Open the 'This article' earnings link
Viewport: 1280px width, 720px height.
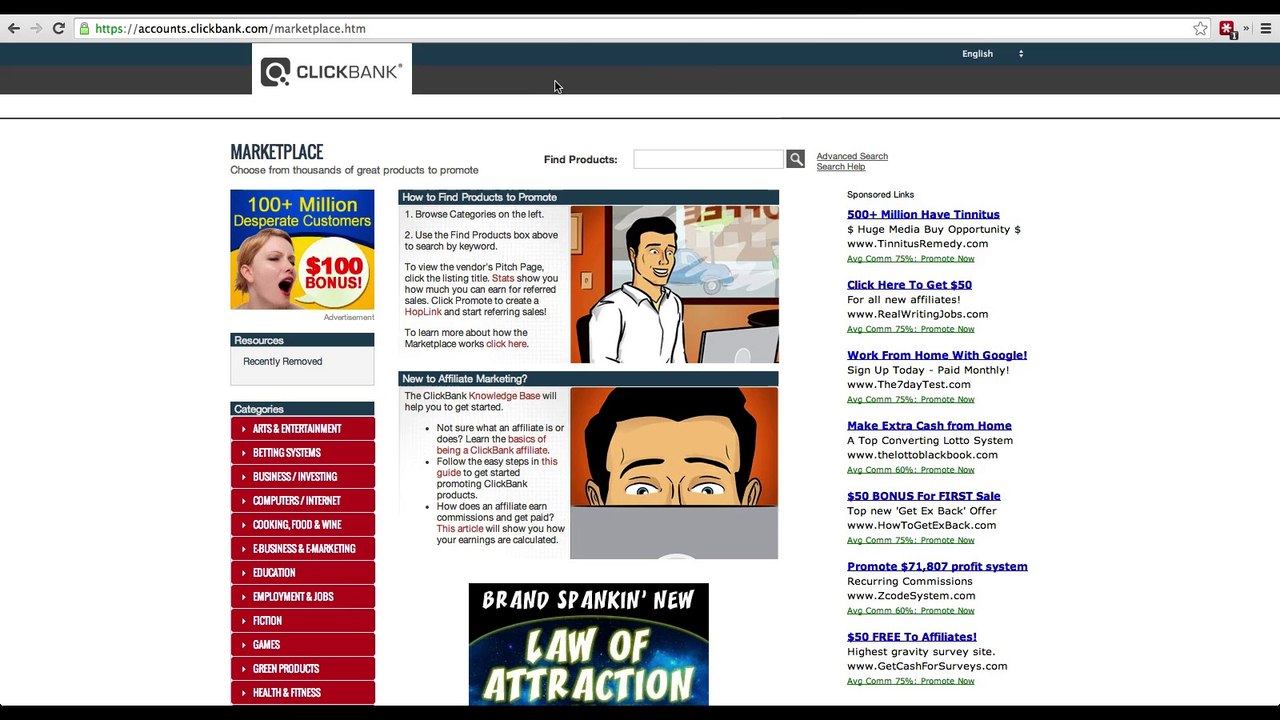coord(459,528)
